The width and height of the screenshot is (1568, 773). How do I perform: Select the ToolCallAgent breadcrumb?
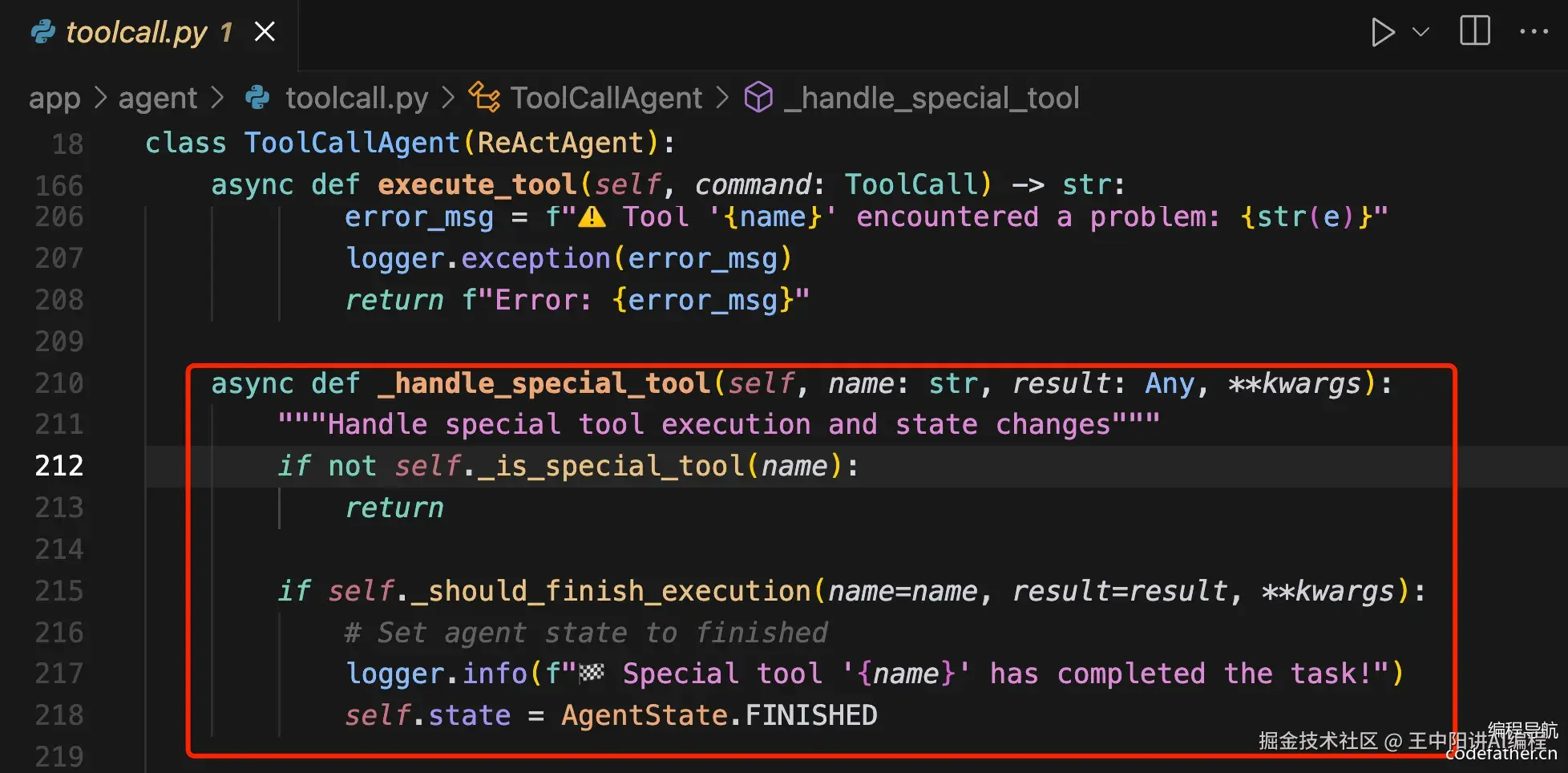click(606, 99)
